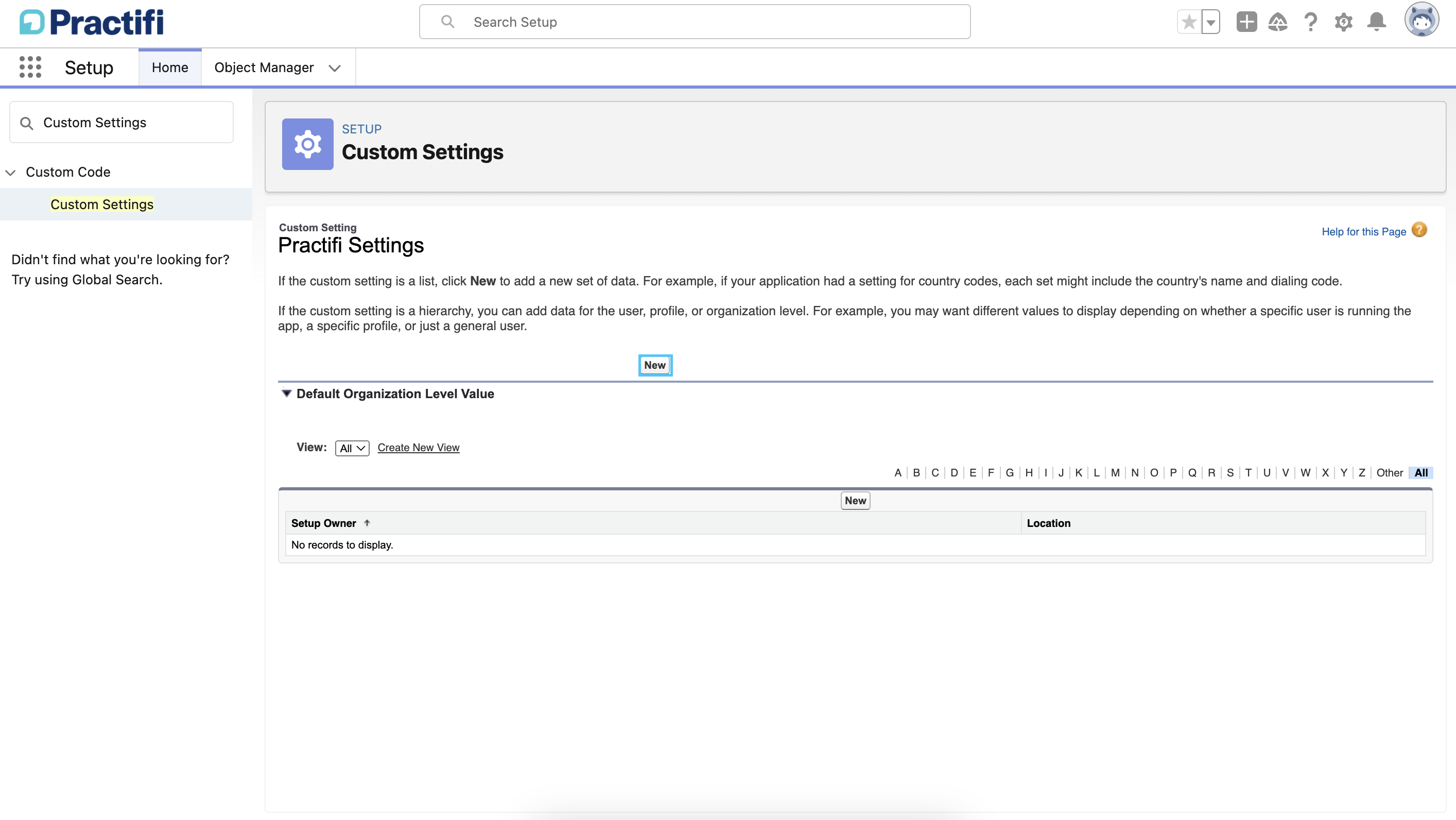Image resolution: width=1456 pixels, height=820 pixels.
Task: Collapse Default Organization Level Value section
Action: pos(287,394)
